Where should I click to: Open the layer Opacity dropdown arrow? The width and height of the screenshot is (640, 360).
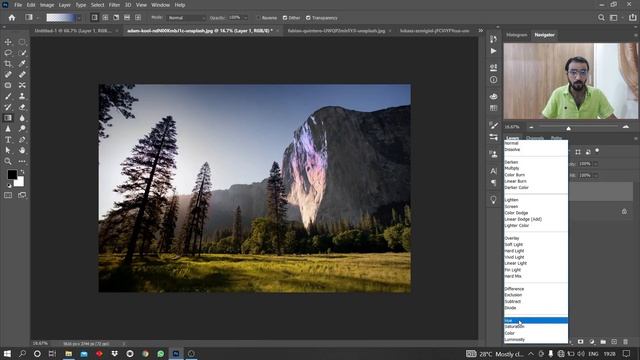tap(596, 164)
